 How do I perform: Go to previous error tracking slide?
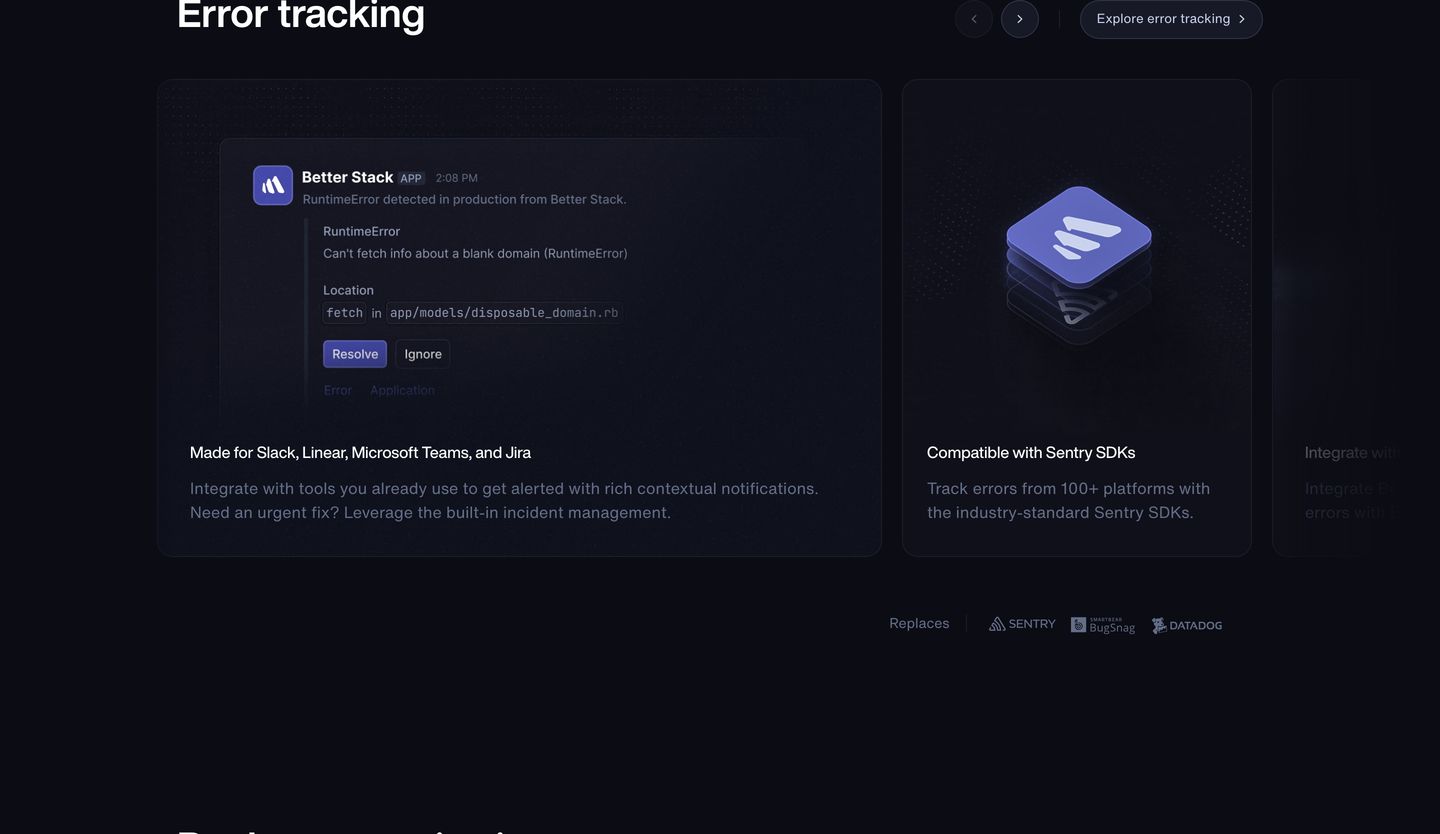(x=974, y=19)
